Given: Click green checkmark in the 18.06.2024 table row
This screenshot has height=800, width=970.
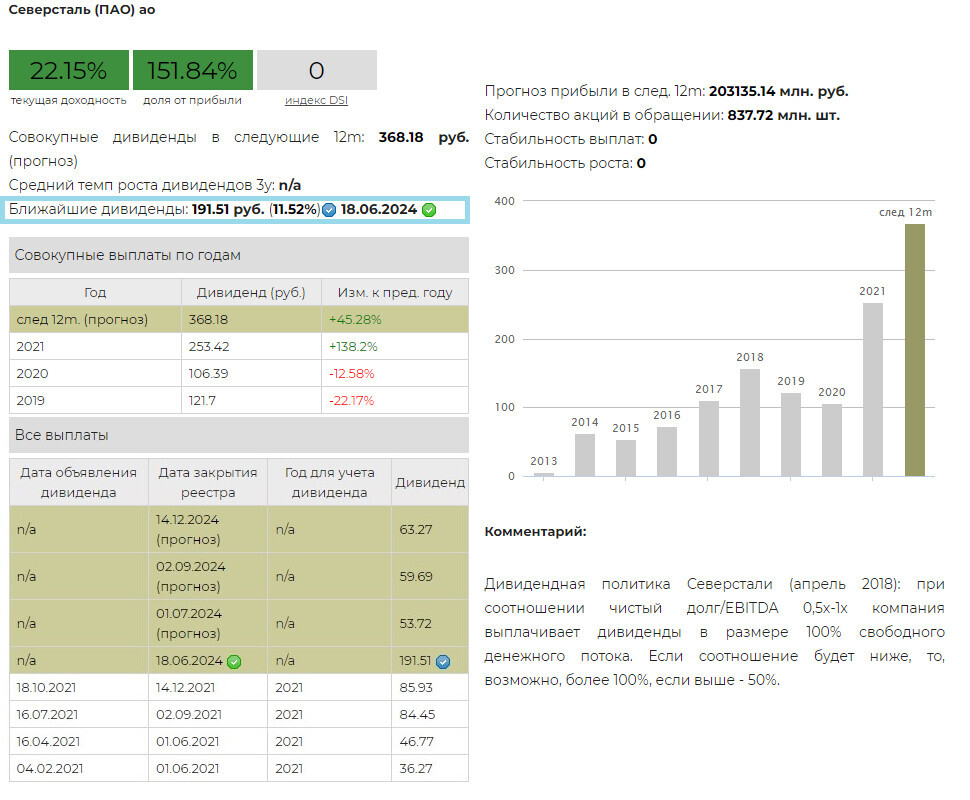Looking at the screenshot, I should (x=234, y=661).
